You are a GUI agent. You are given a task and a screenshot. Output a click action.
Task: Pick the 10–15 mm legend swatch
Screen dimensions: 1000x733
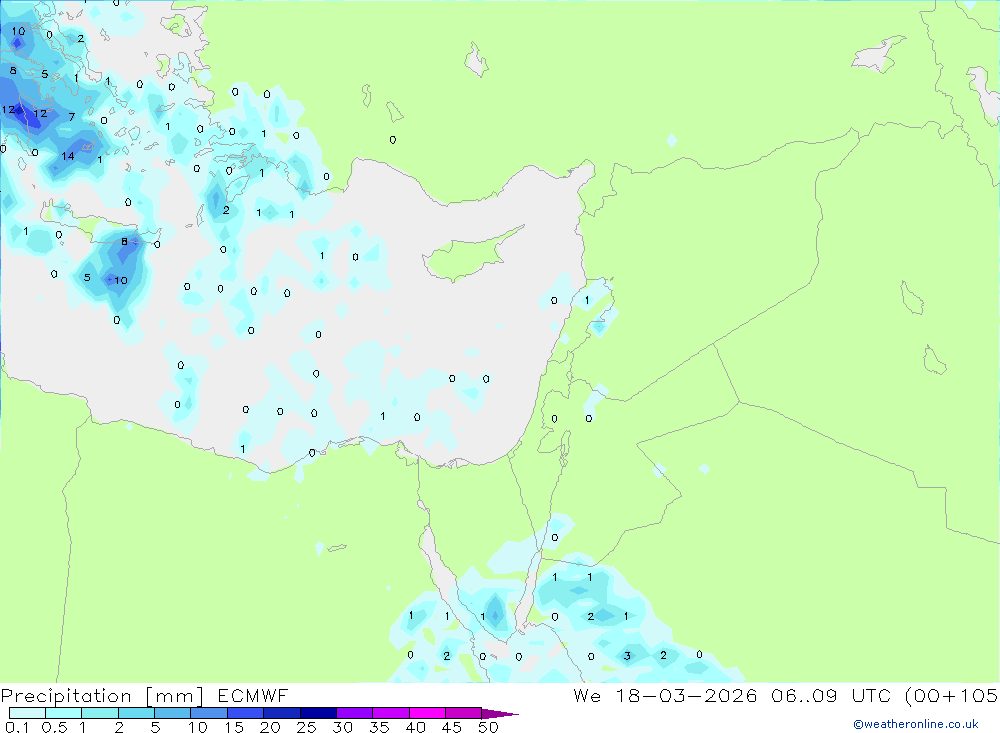209,713
